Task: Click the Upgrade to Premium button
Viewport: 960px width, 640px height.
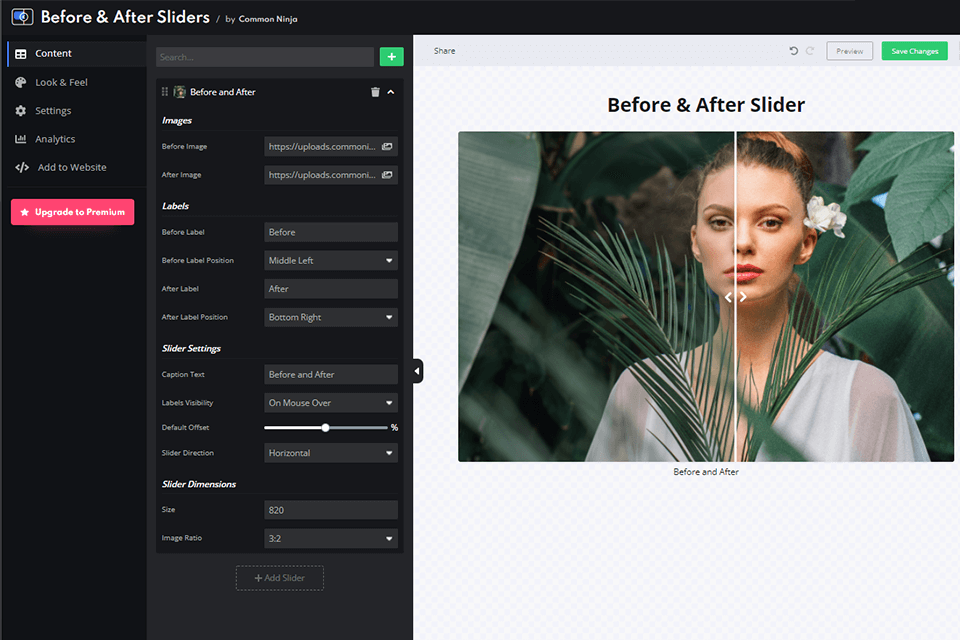Action: tap(72, 212)
